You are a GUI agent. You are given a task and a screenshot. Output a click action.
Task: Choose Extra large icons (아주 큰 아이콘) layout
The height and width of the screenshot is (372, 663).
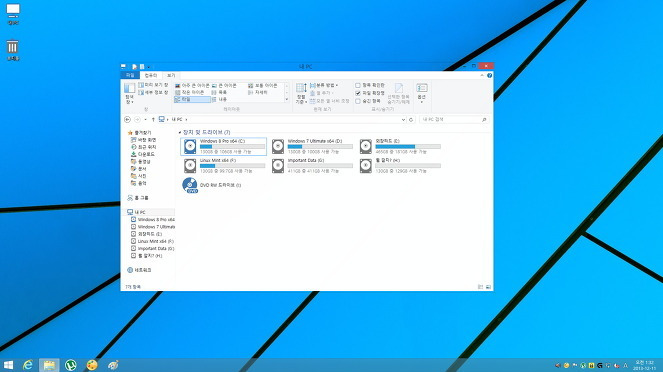click(x=192, y=85)
